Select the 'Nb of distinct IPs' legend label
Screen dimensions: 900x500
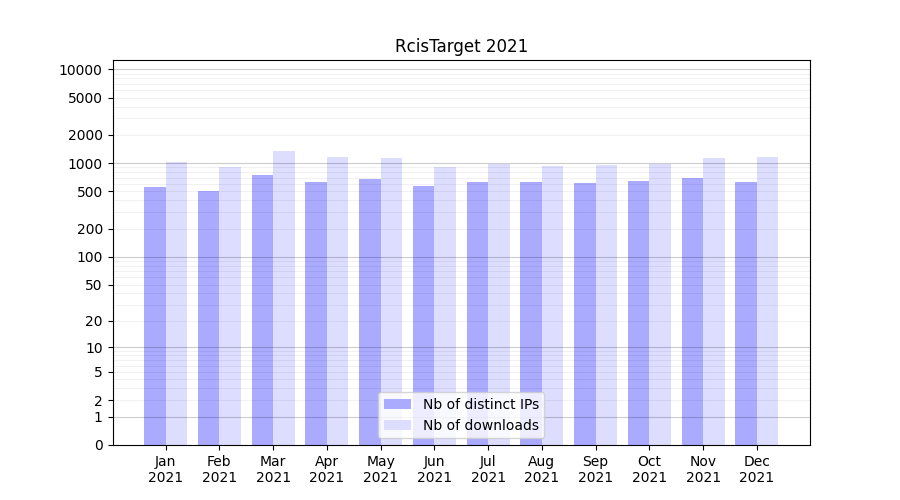[480, 404]
